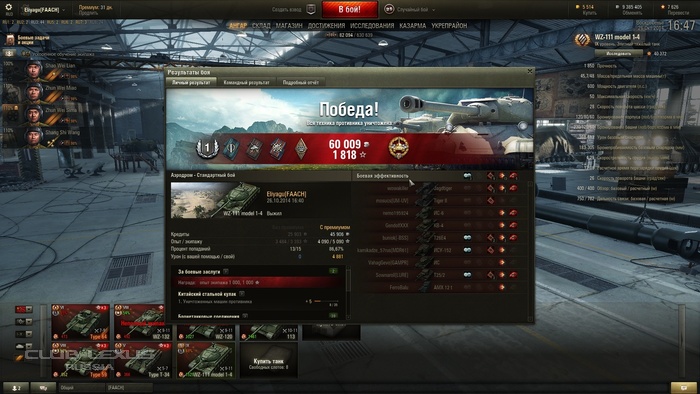Open the chat channels button
700x394 pixels.
pos(43,388)
